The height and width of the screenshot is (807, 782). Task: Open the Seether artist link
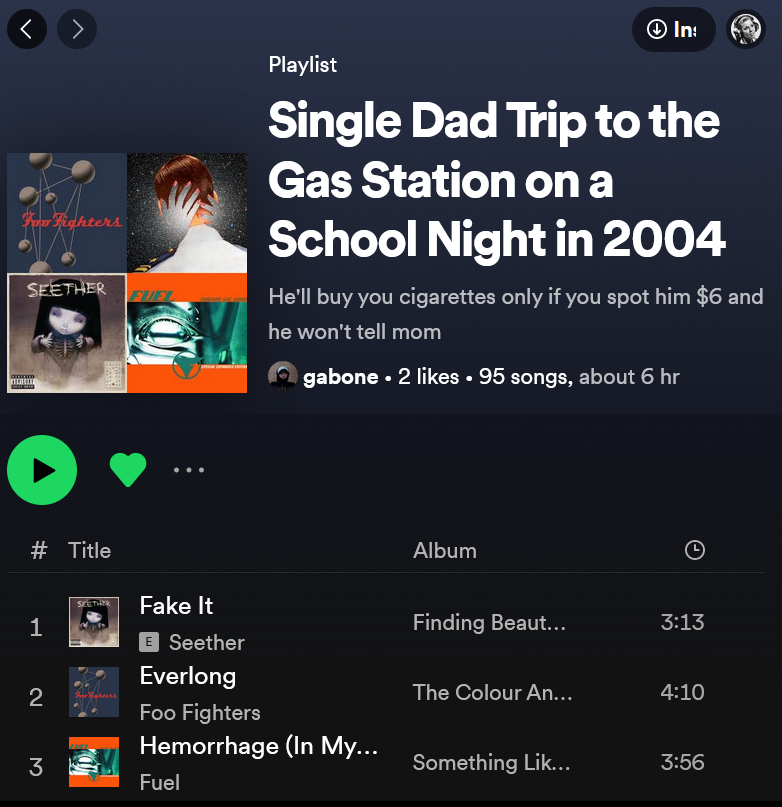pos(206,642)
